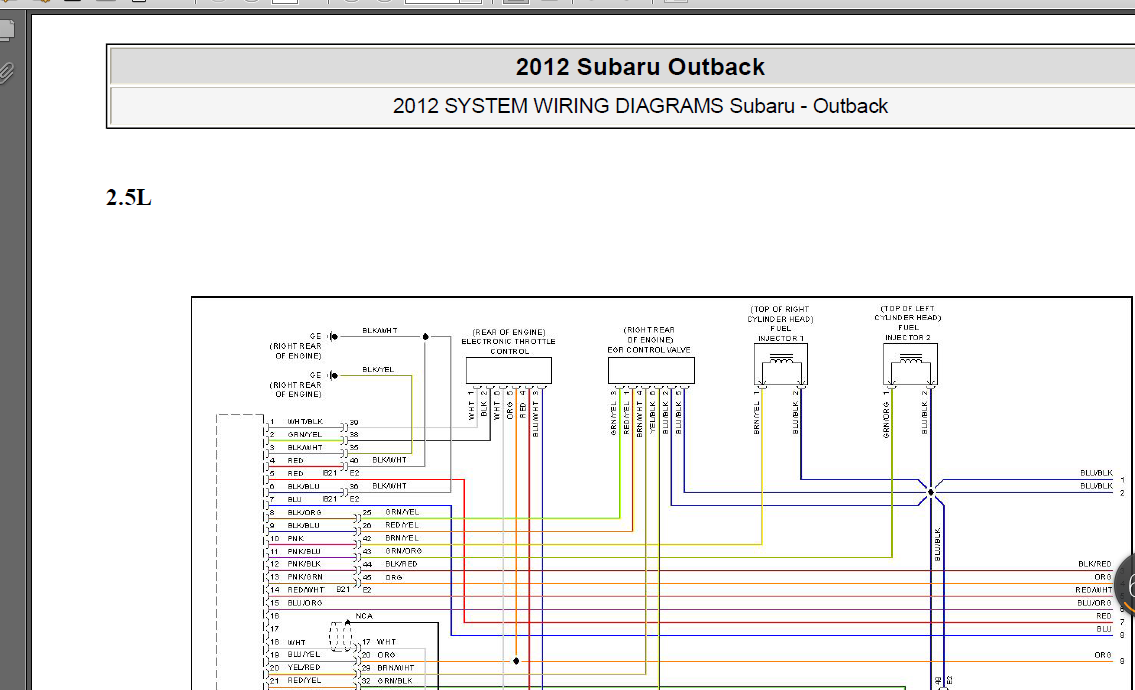
Task: Click the Electronic Throttle Control connector box
Action: pos(509,371)
